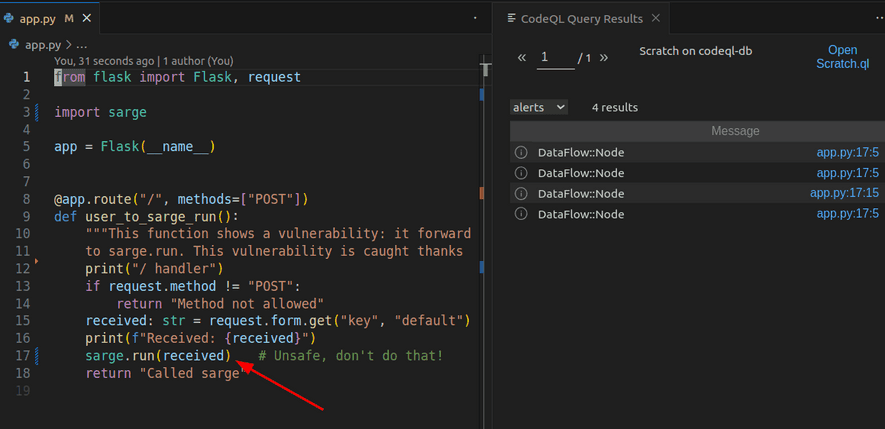Click the page number input field
This screenshot has width=885, height=429.
click(x=555, y=58)
